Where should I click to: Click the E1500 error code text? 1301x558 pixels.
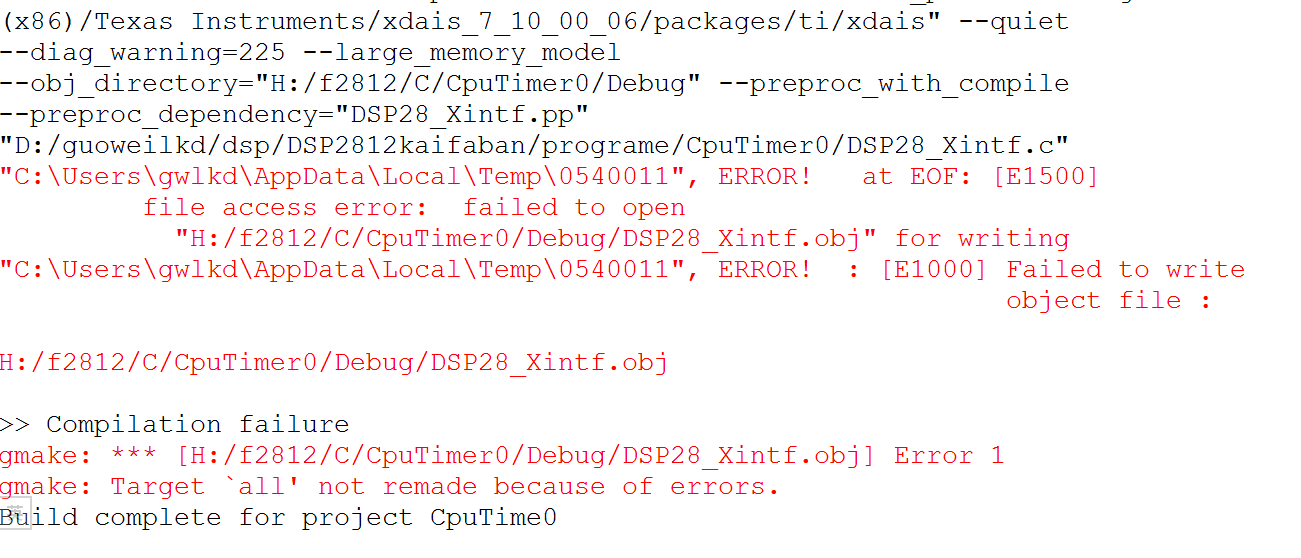(x=1045, y=177)
